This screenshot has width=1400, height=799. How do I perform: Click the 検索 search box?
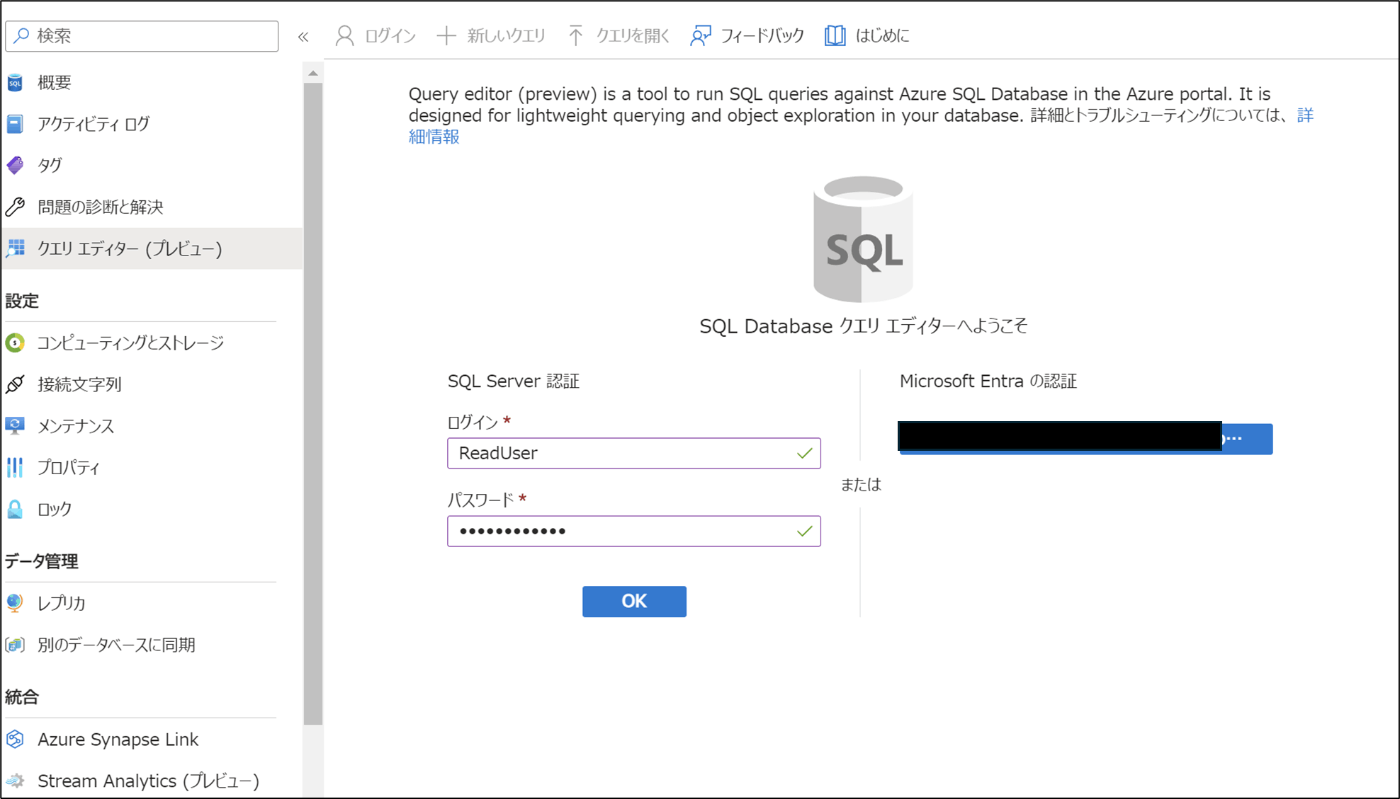tap(142, 36)
